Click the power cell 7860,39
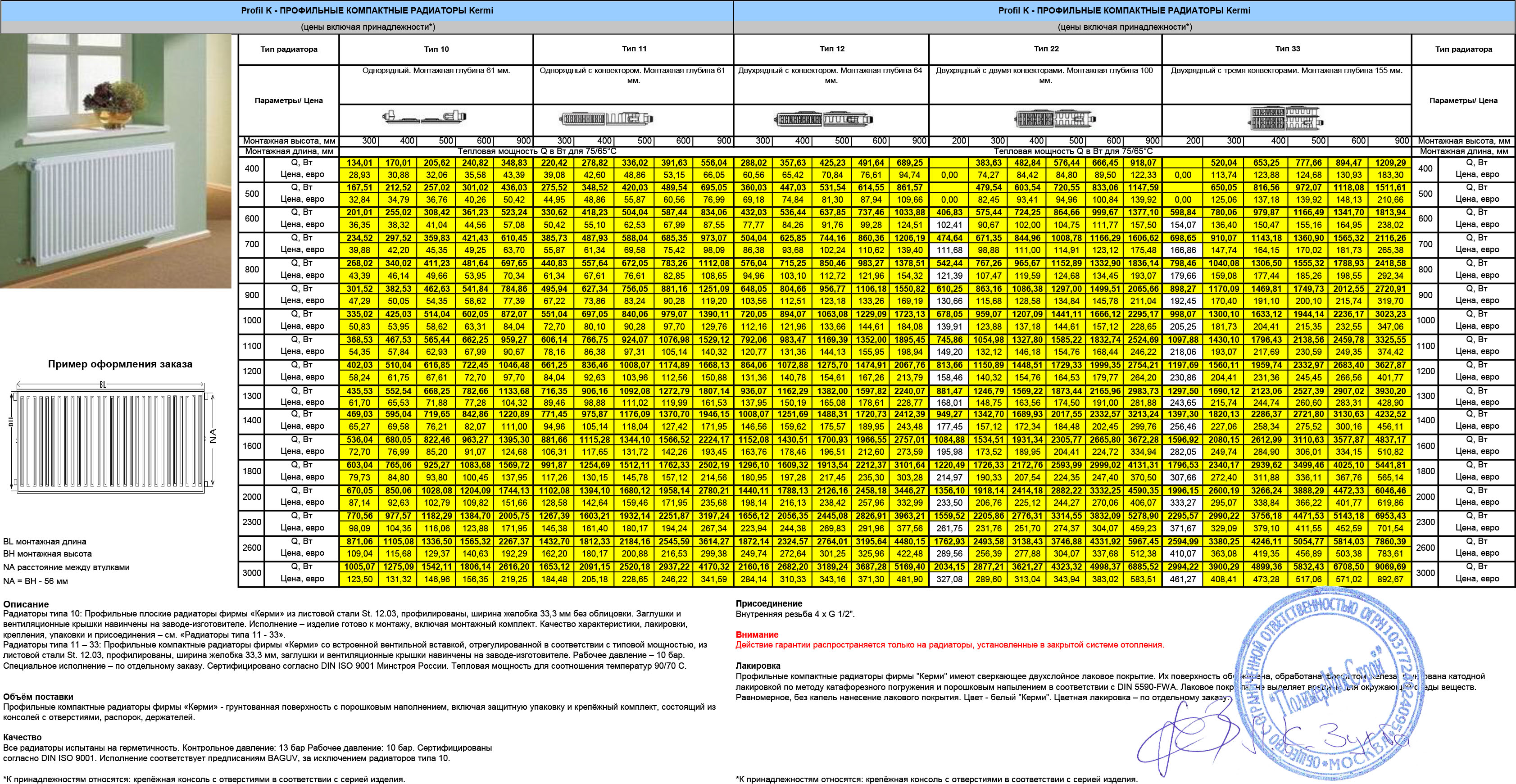This screenshot has height=784, width=1516. (1389, 541)
